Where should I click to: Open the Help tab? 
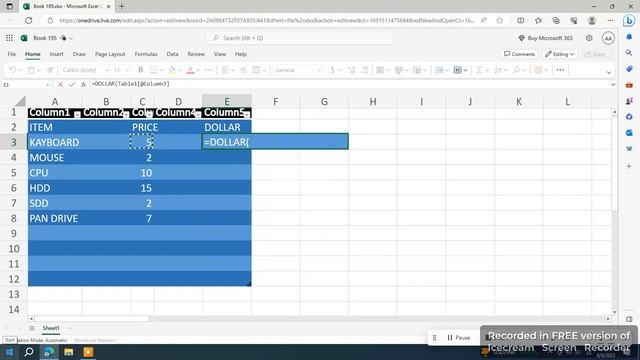pyautogui.click(x=241, y=54)
